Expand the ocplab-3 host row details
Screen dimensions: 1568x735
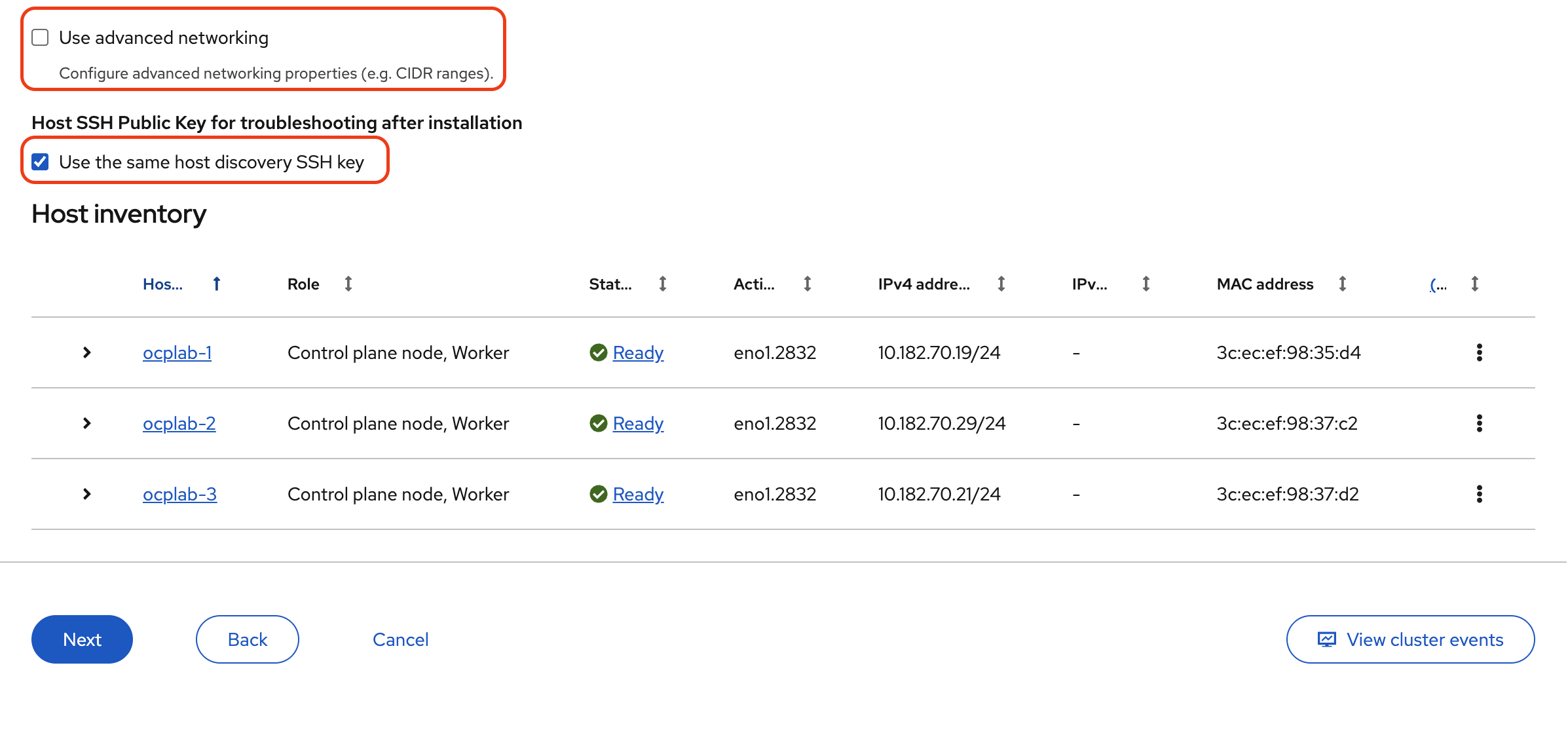(x=87, y=494)
